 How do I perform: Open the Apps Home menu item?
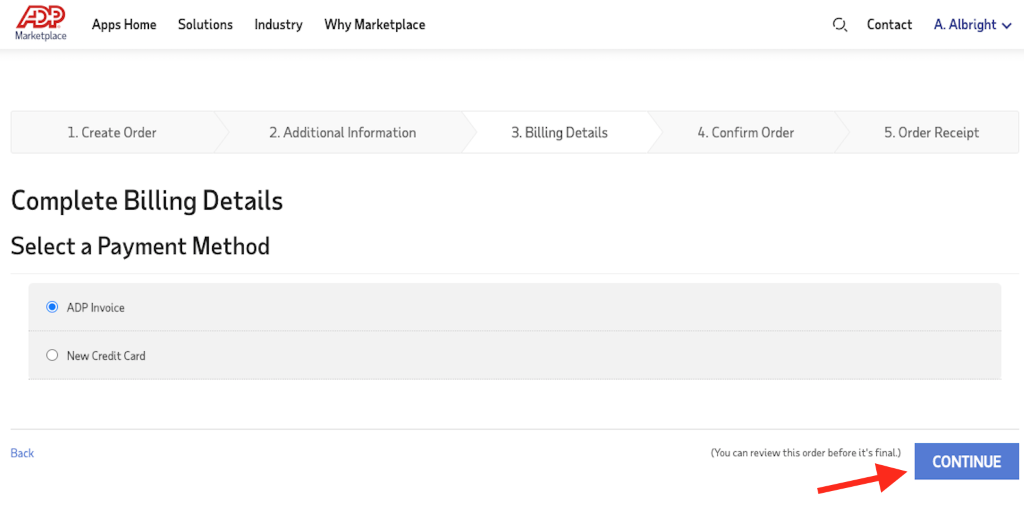pos(124,25)
